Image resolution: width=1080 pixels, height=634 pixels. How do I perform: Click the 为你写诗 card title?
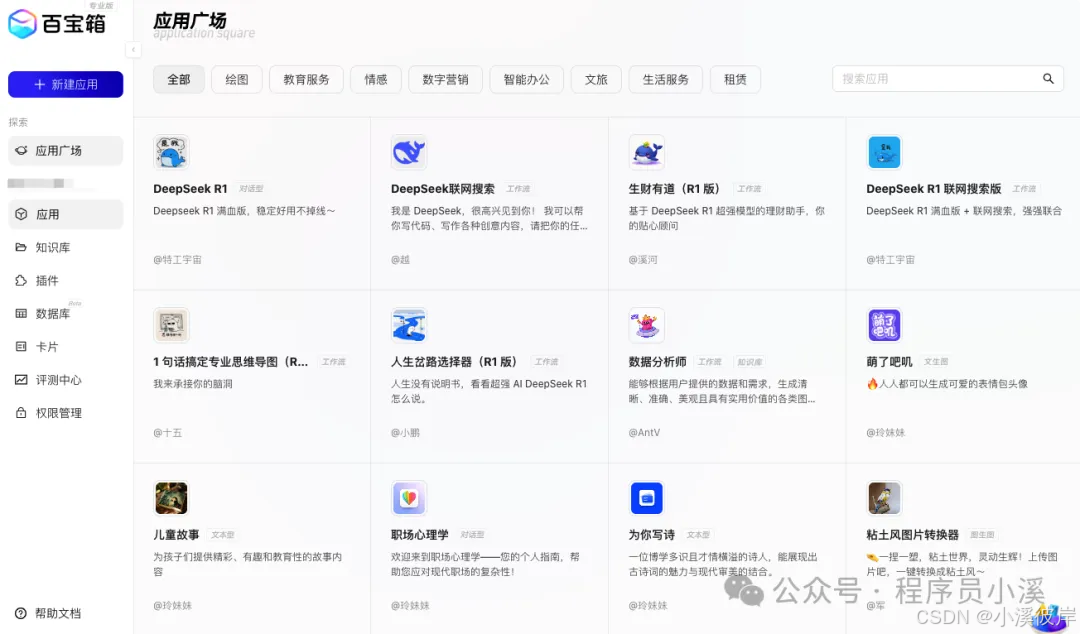(652, 535)
